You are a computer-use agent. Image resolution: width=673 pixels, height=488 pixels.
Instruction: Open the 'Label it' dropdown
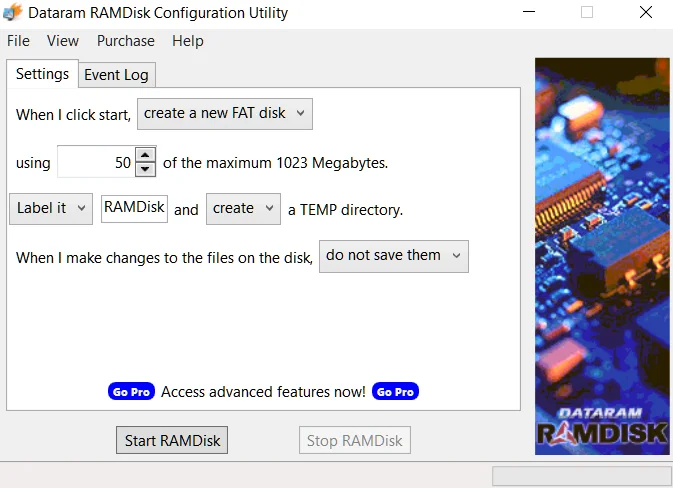[51, 209]
